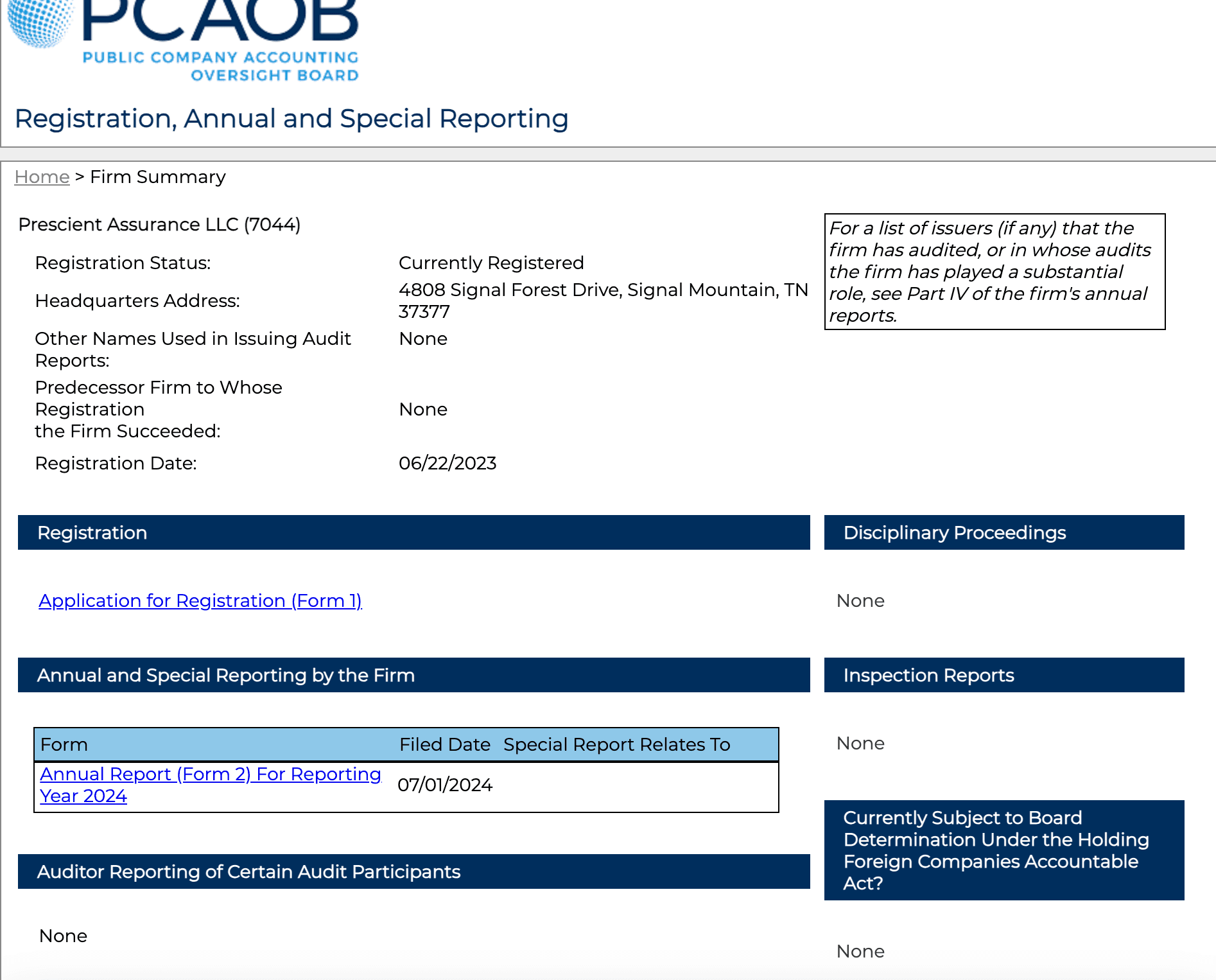This screenshot has height=980, width=1216.
Task: Click the Firm Summary breadcrumb text
Action: point(158,177)
